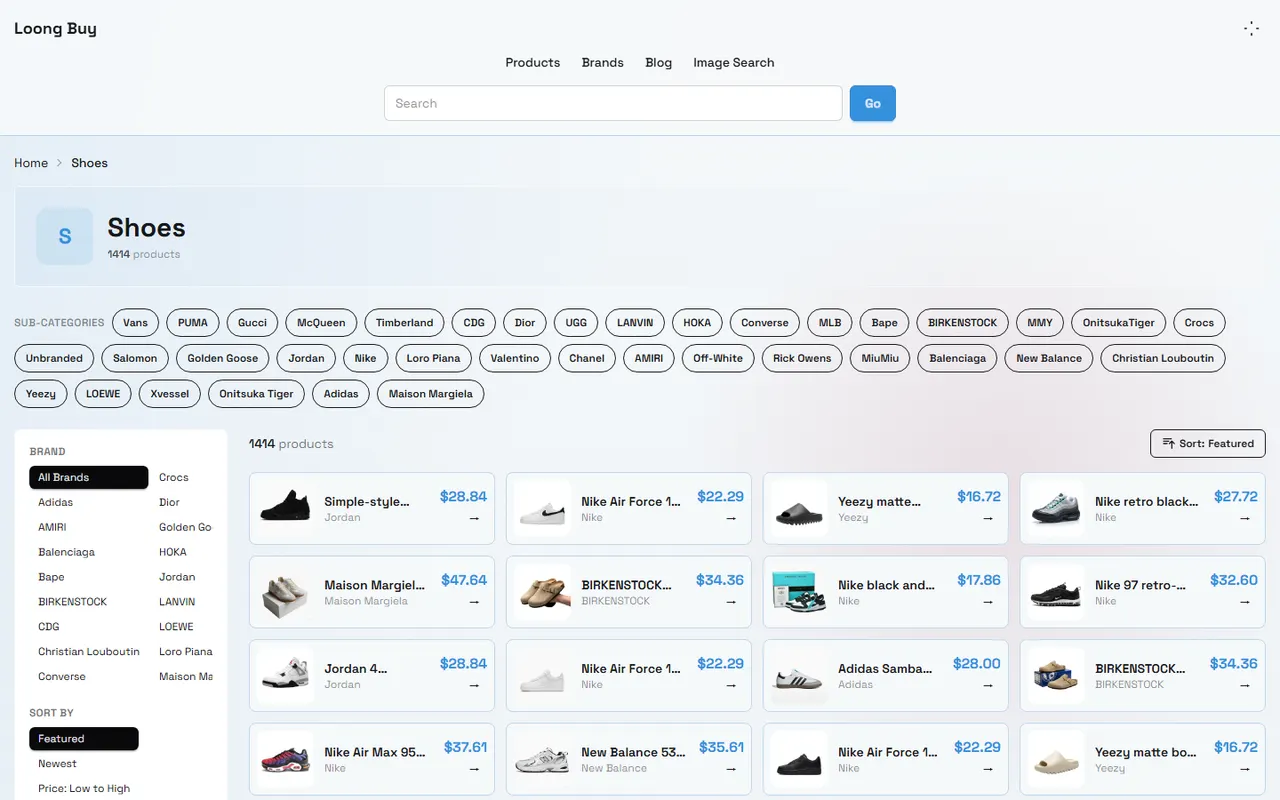The height and width of the screenshot is (800, 1280).
Task: Click arrow on Nike retro black $27.72 card
Action: pyautogui.click(x=1245, y=518)
